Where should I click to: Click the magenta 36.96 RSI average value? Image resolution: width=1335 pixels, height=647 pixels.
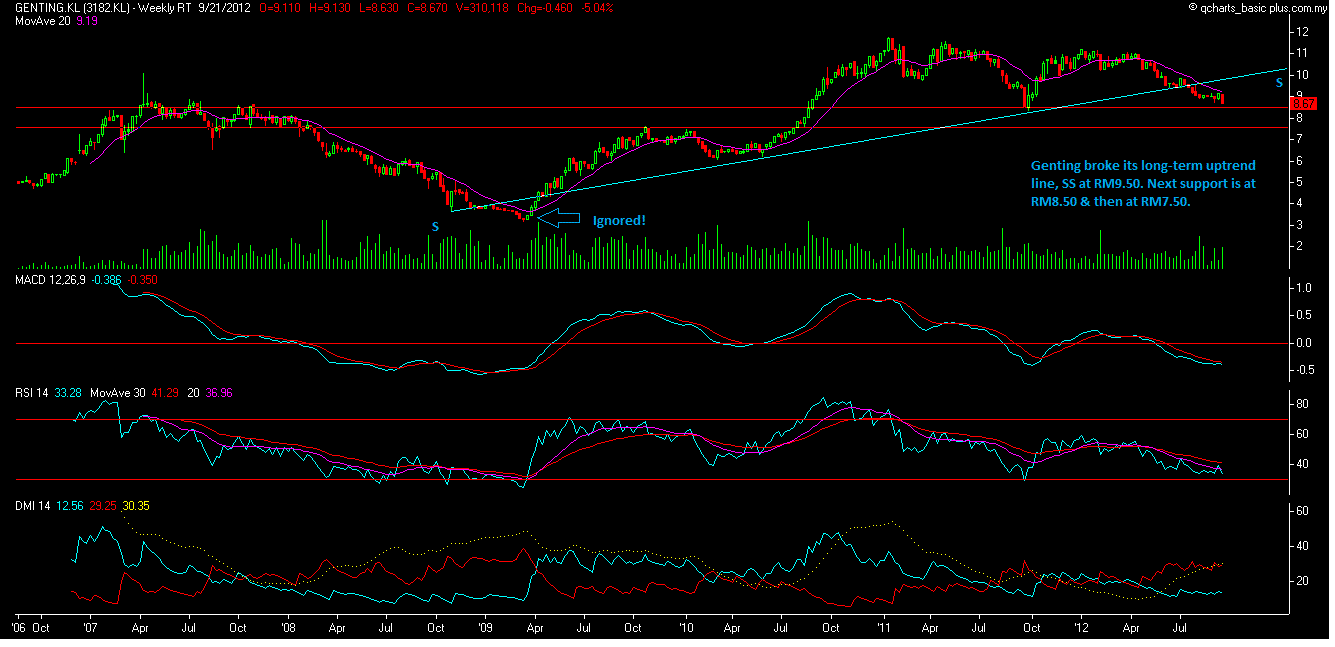pyautogui.click(x=221, y=395)
